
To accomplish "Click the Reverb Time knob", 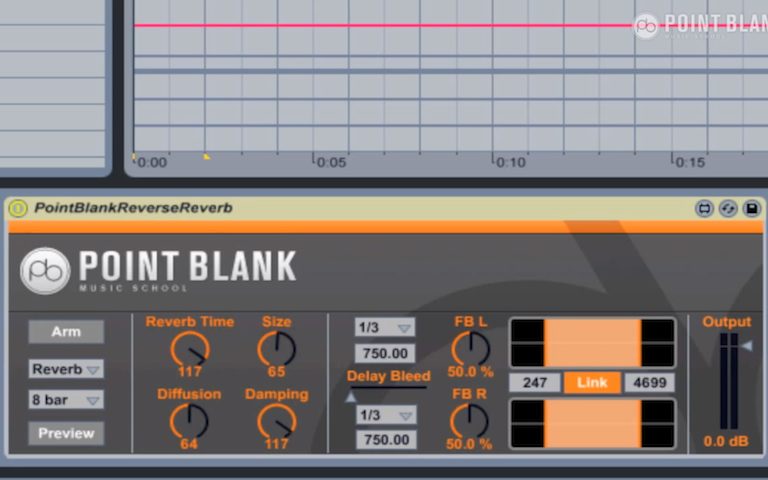I will click(190, 349).
